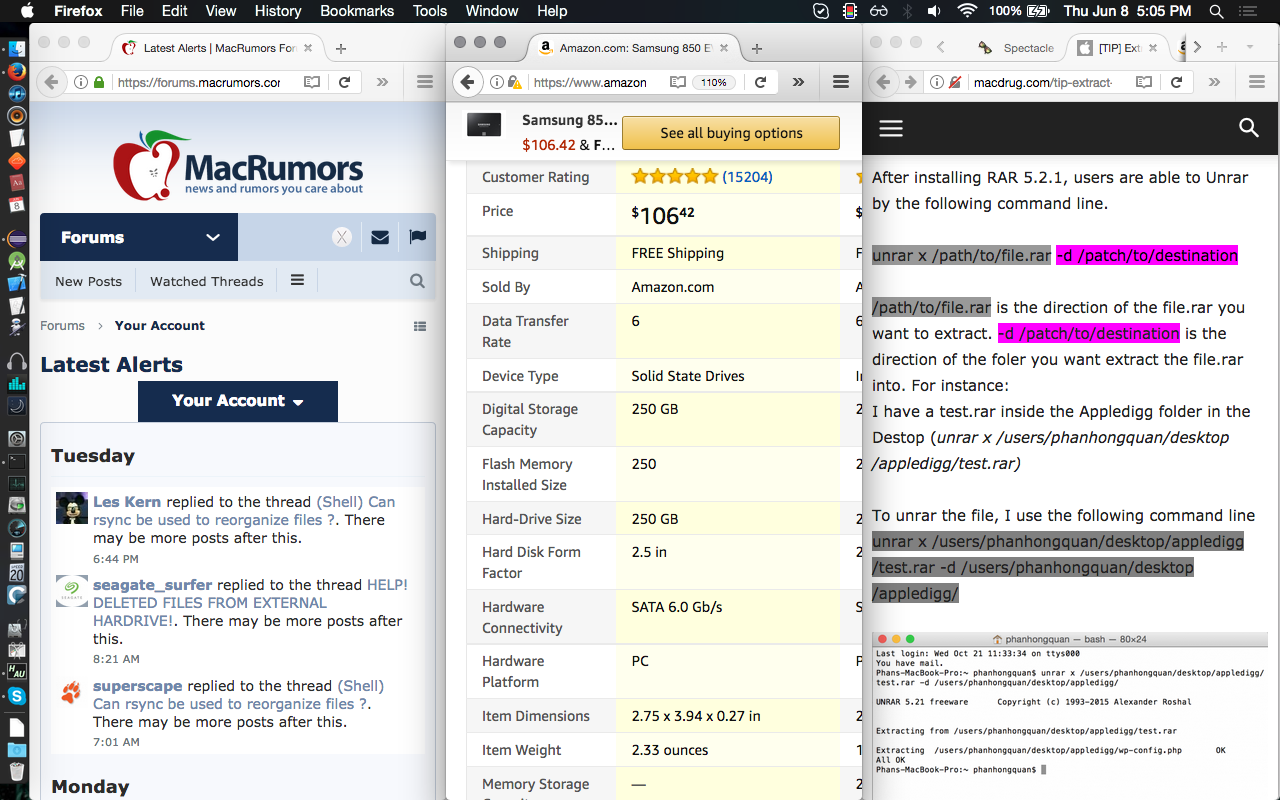Open MacRumors inbox envelope icon
The height and width of the screenshot is (800, 1280).
click(x=380, y=237)
